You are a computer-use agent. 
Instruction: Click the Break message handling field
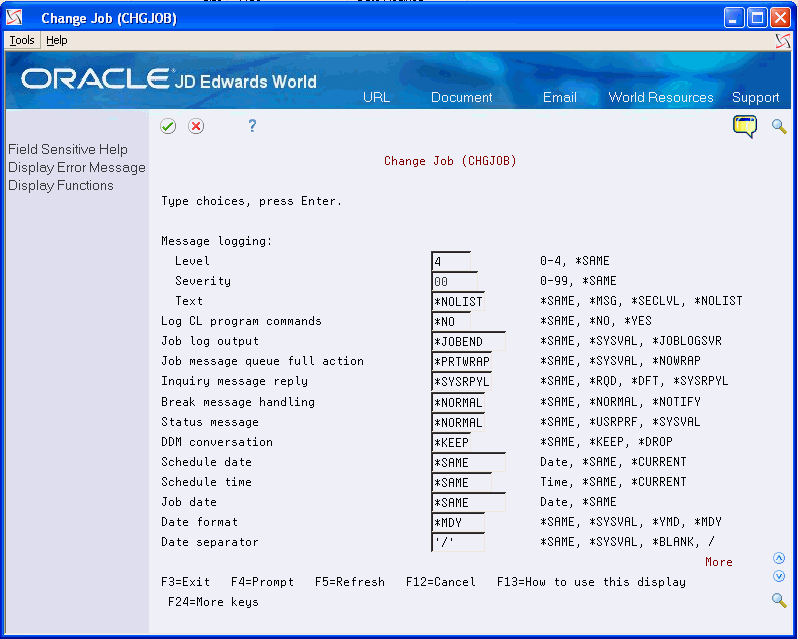(458, 402)
